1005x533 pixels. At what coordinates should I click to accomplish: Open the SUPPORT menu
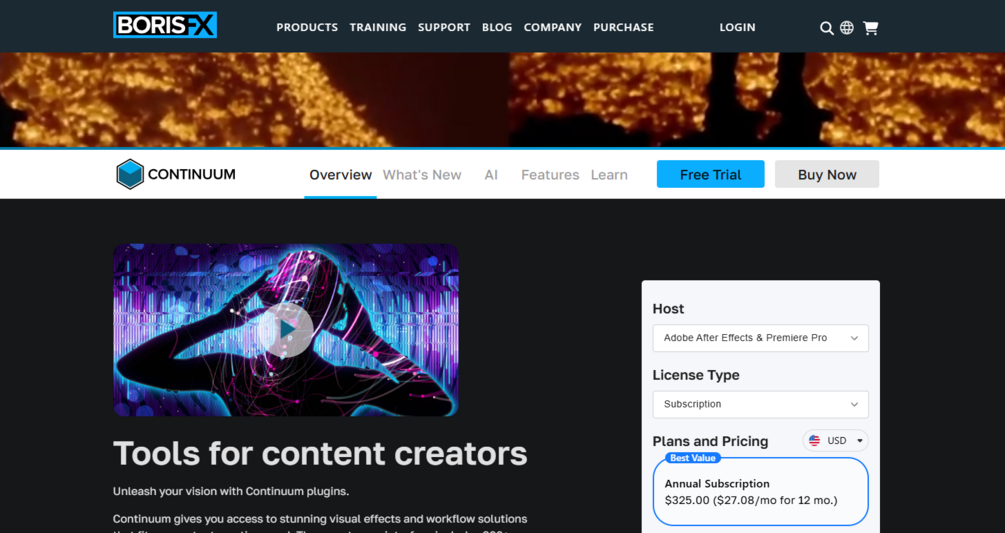[444, 28]
